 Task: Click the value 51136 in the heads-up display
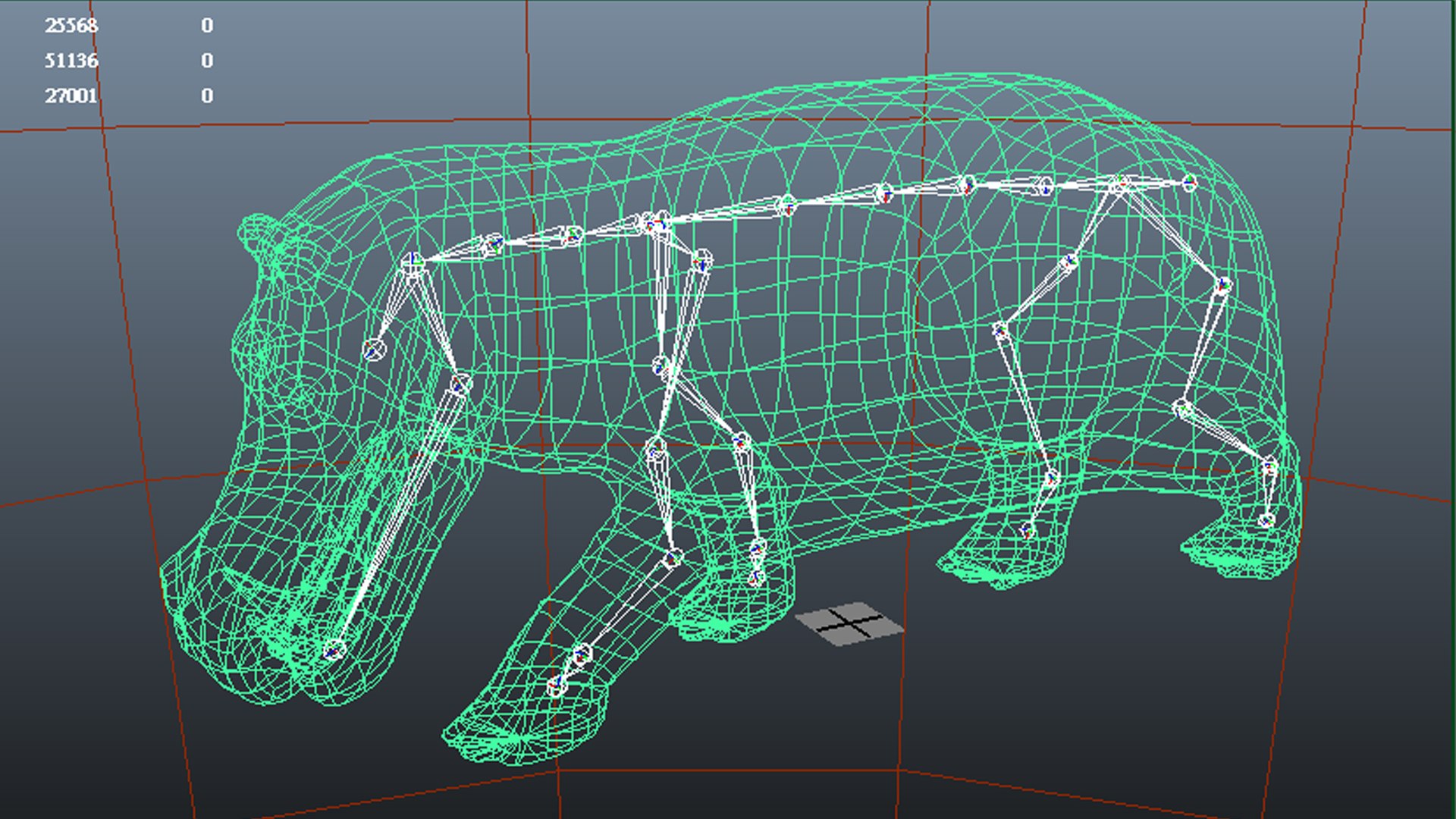pos(71,61)
